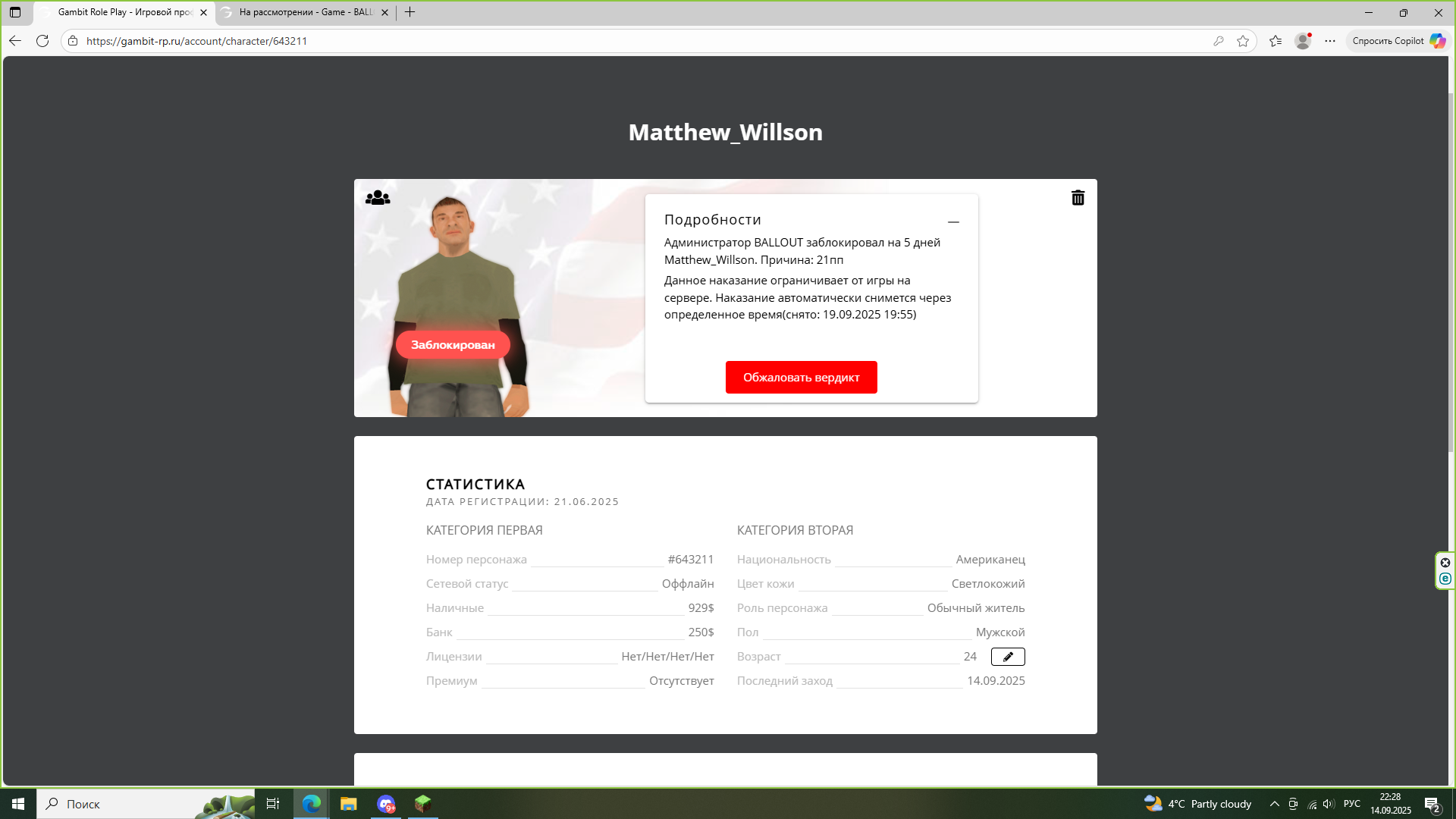Click the Заблокирован status badge
This screenshot has height=819, width=1456.
453,345
